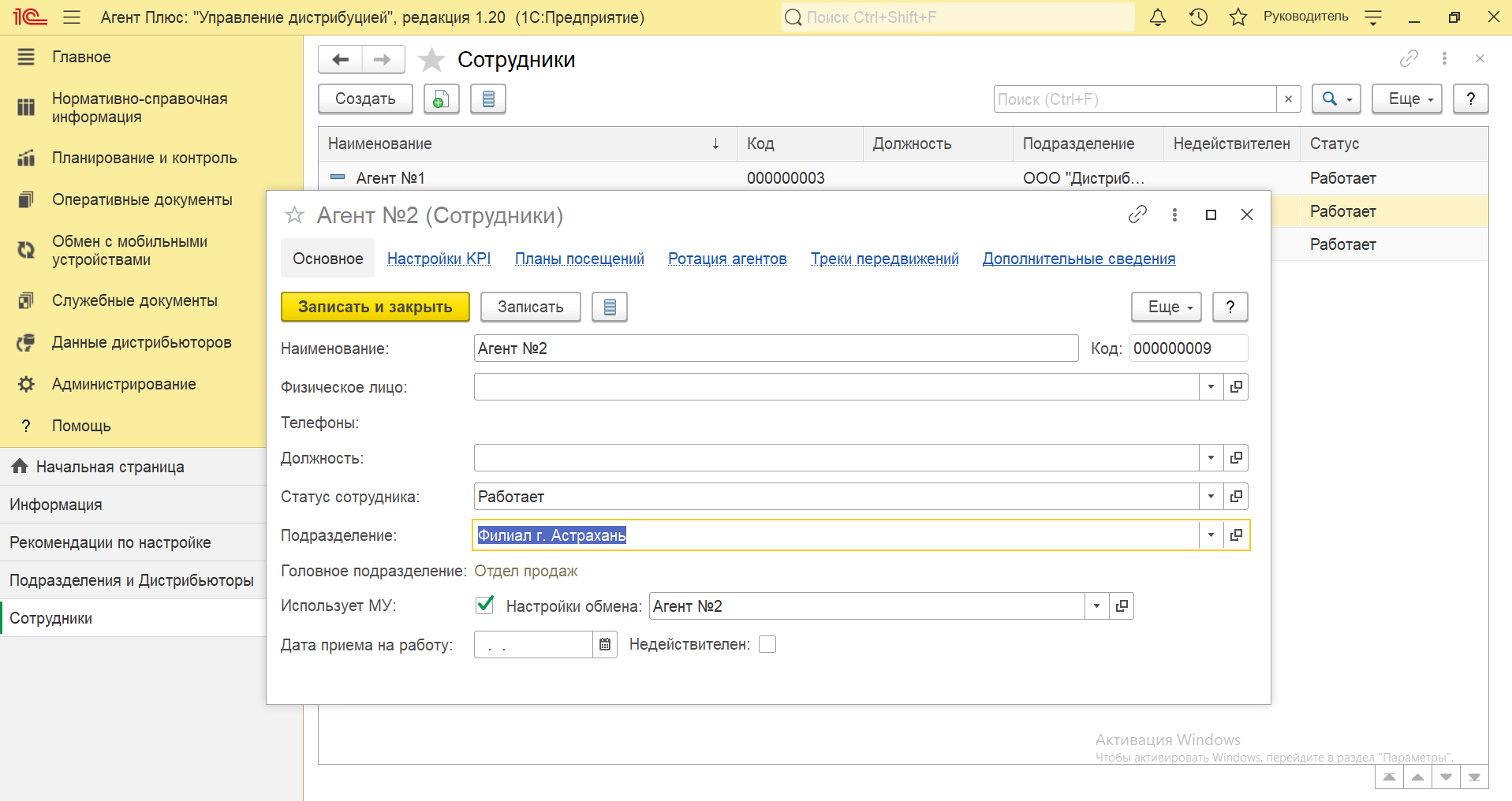
Task: Go forward with the right arrow button
Action: tap(383, 59)
